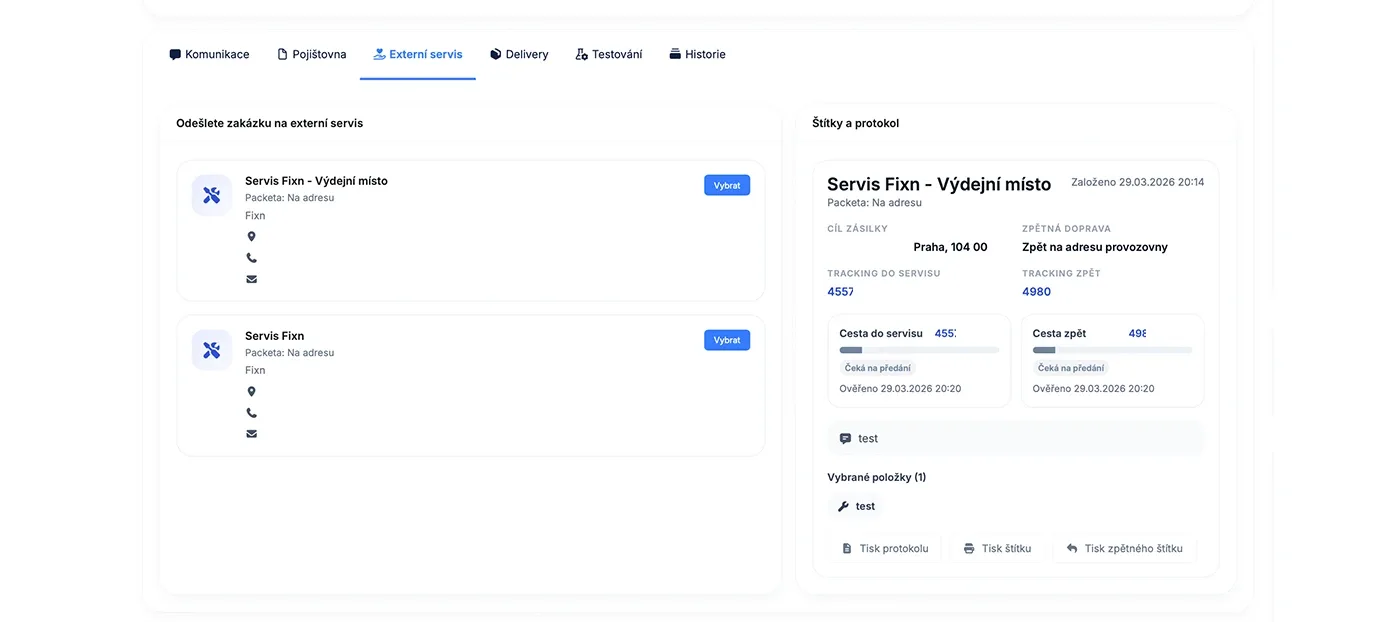The width and height of the screenshot is (1400, 622).
Task: Click the wrench icon of second Servis Fixn card
Action: [212, 350]
